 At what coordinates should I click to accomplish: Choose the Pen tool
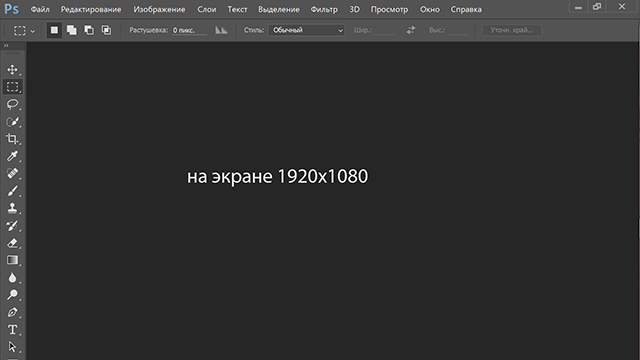pos(12,312)
